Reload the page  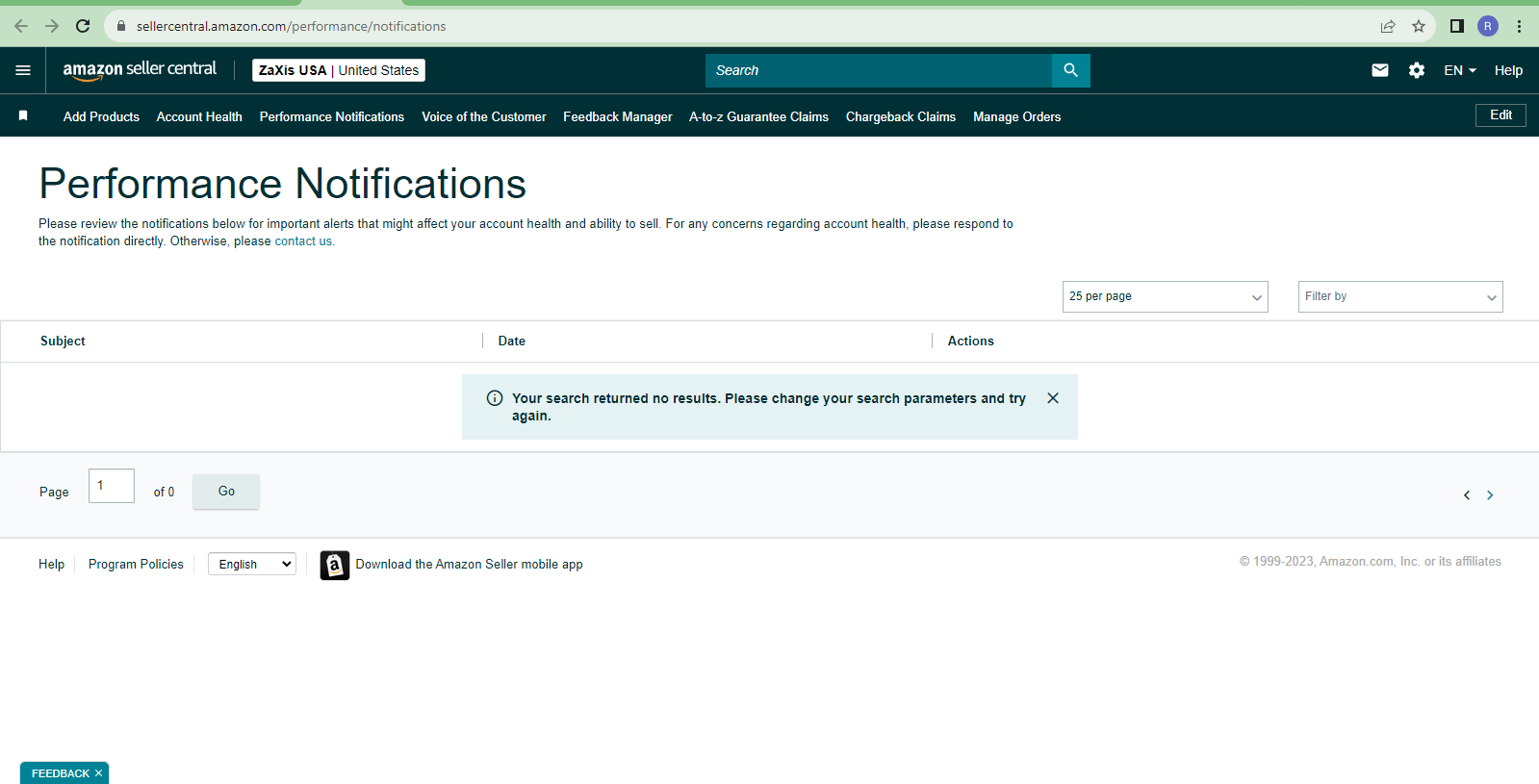tap(83, 26)
